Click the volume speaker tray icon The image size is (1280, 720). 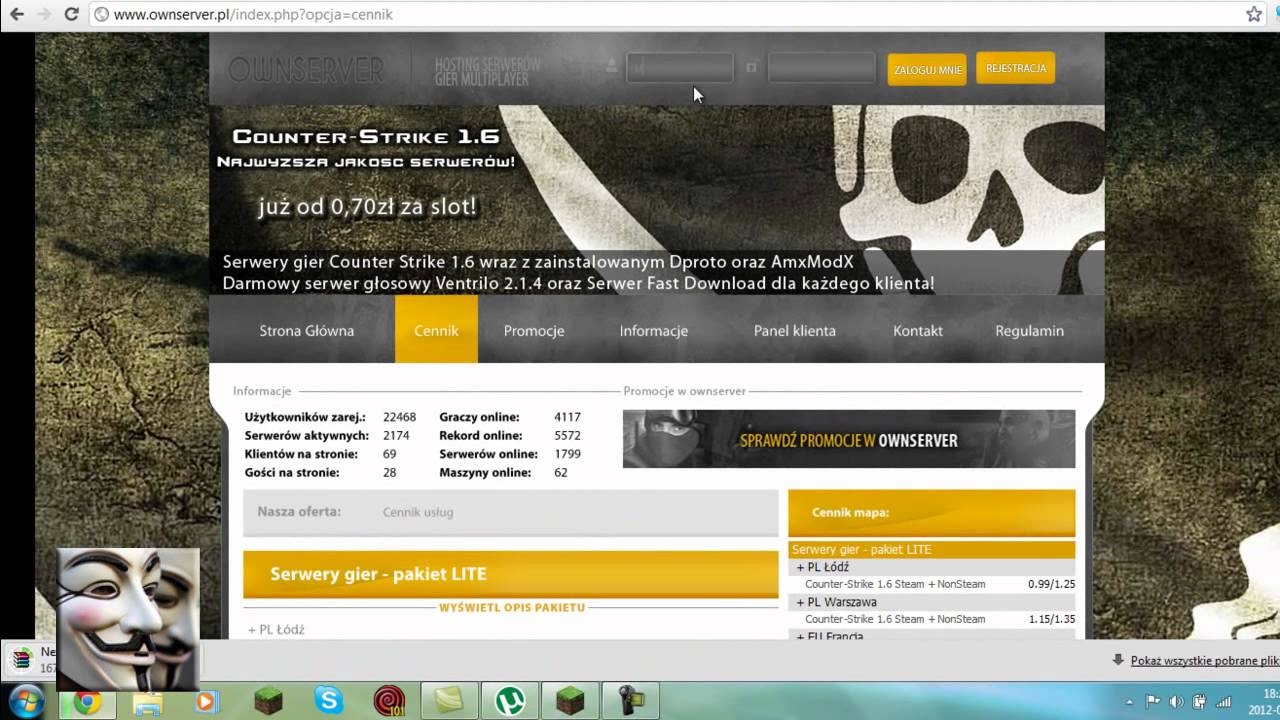pos(1176,702)
